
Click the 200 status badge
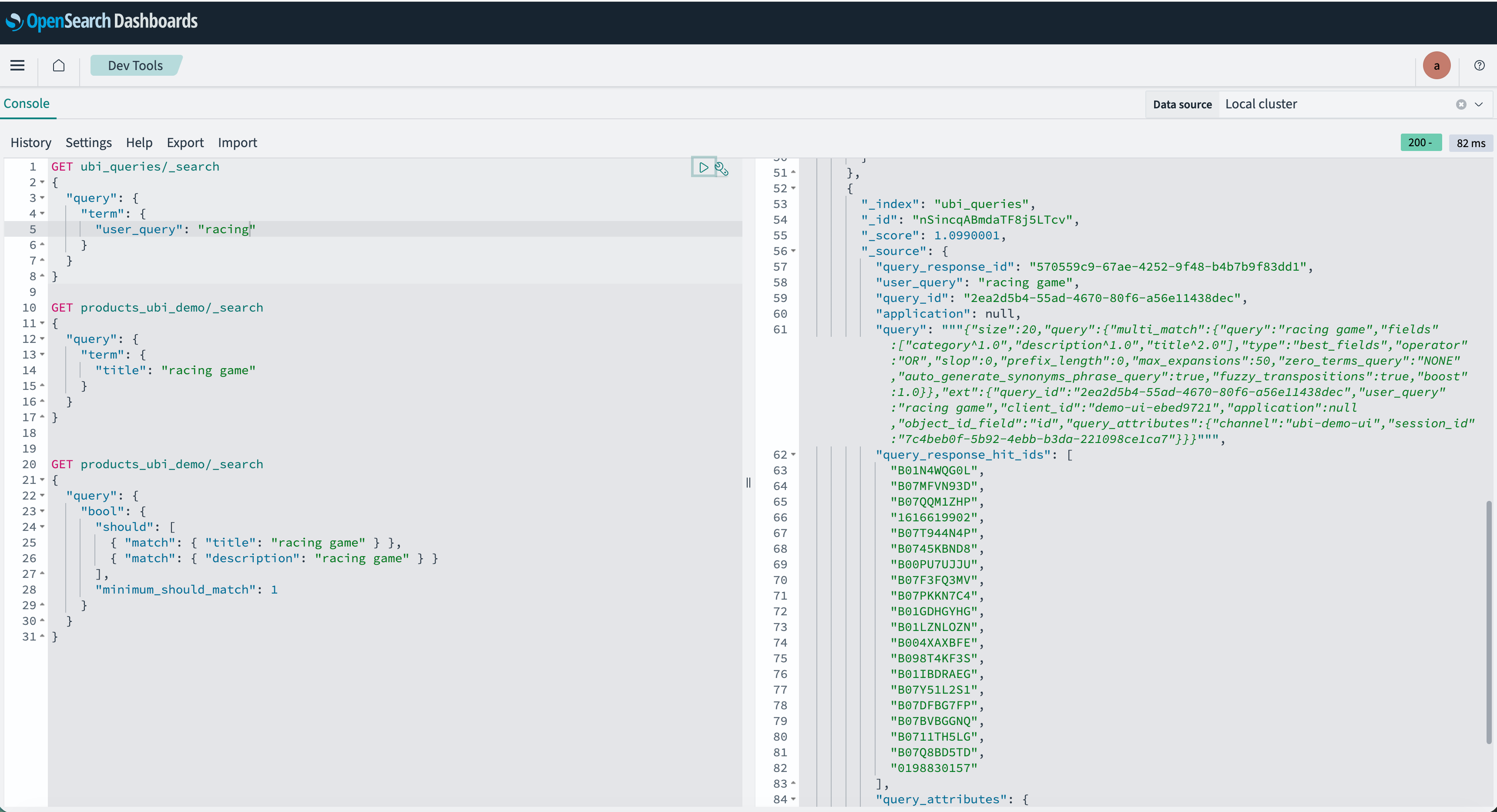tap(1421, 142)
